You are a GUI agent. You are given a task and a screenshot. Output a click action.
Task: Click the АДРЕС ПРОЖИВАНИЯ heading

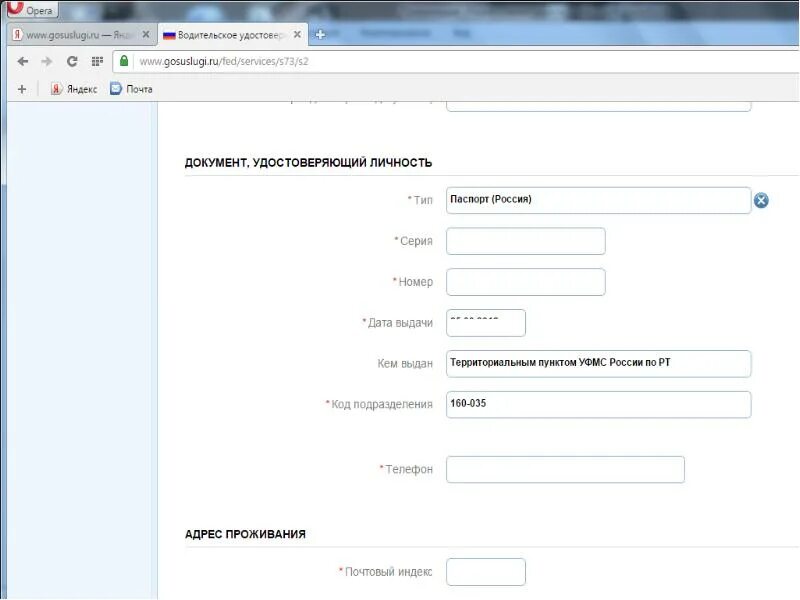click(245, 534)
